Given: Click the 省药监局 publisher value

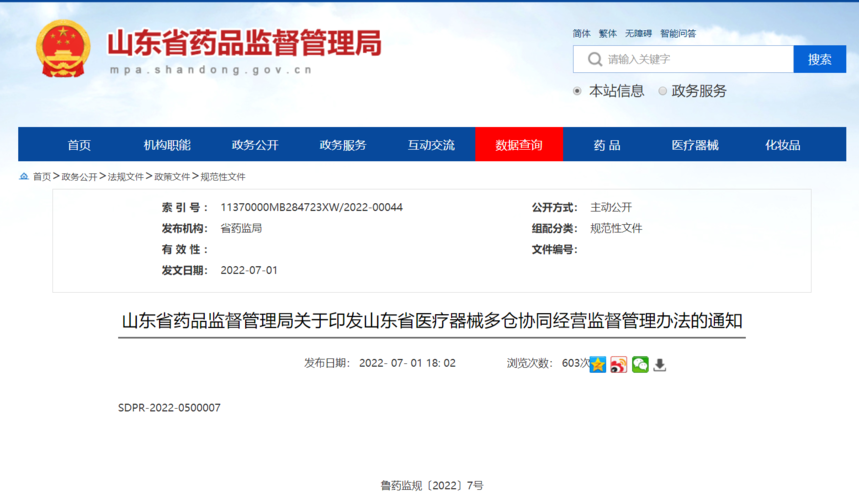Looking at the screenshot, I should coord(241,228).
